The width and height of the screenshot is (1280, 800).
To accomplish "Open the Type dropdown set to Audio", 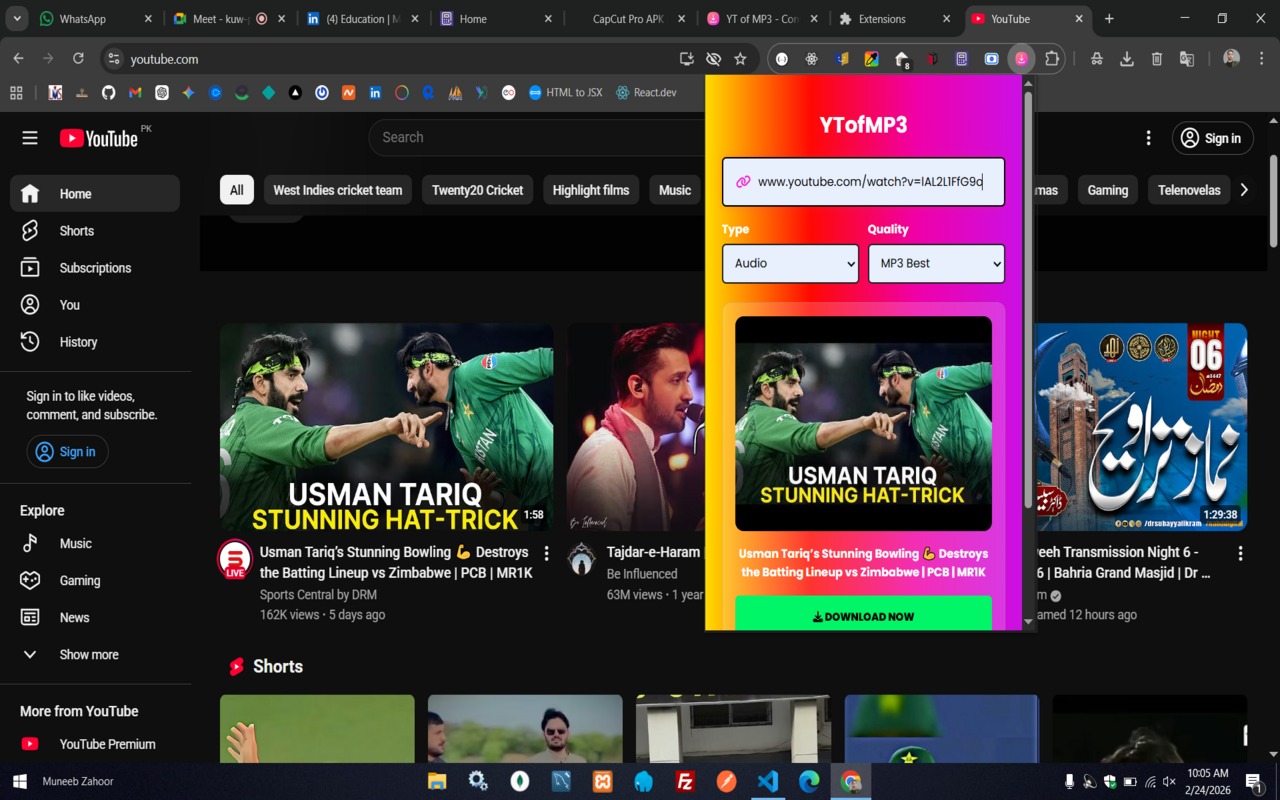I will 790,263.
